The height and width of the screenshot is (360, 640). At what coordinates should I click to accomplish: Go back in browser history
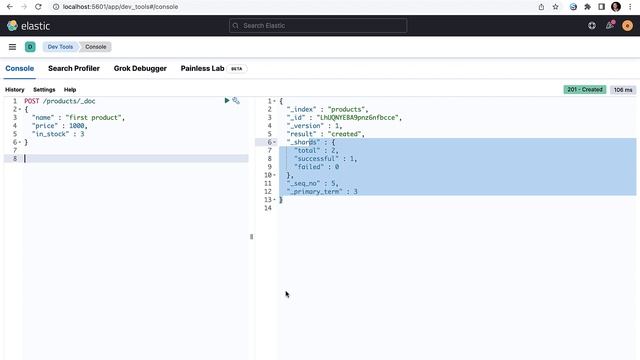[10, 7]
